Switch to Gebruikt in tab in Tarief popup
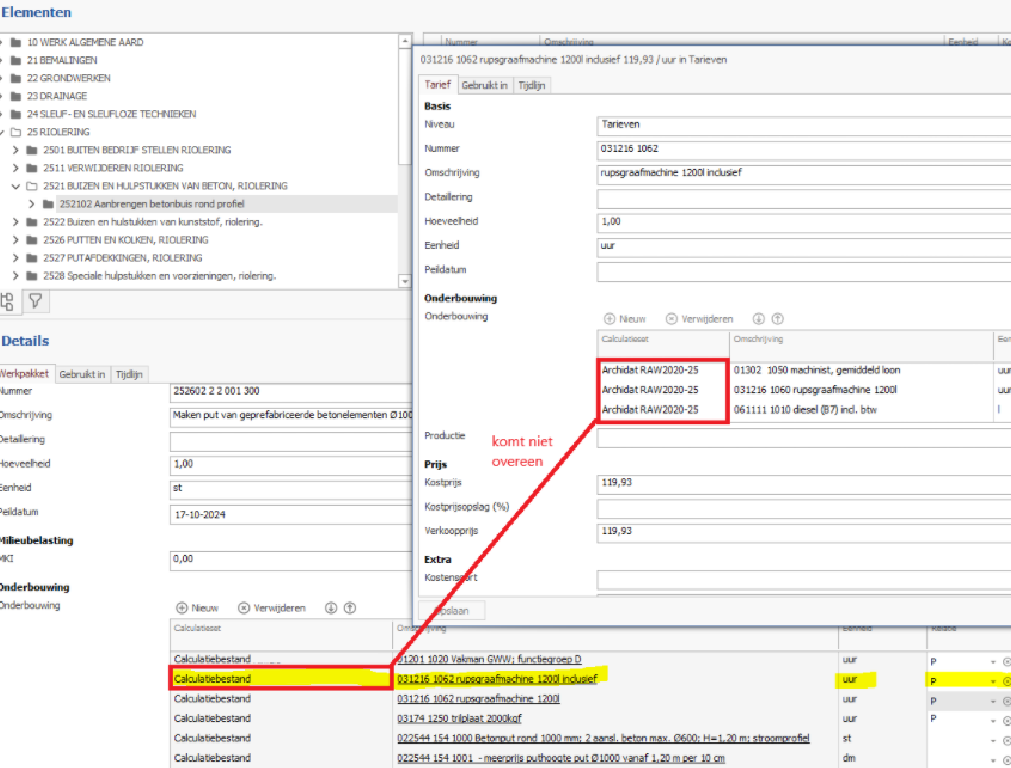Viewport: 1011px width, 768px height. pyautogui.click(x=484, y=85)
